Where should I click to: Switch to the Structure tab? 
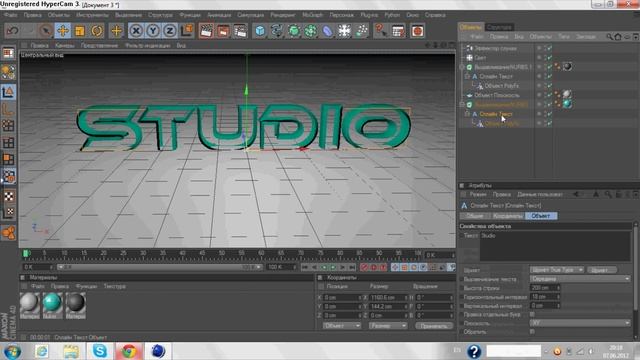pyautogui.click(x=499, y=27)
